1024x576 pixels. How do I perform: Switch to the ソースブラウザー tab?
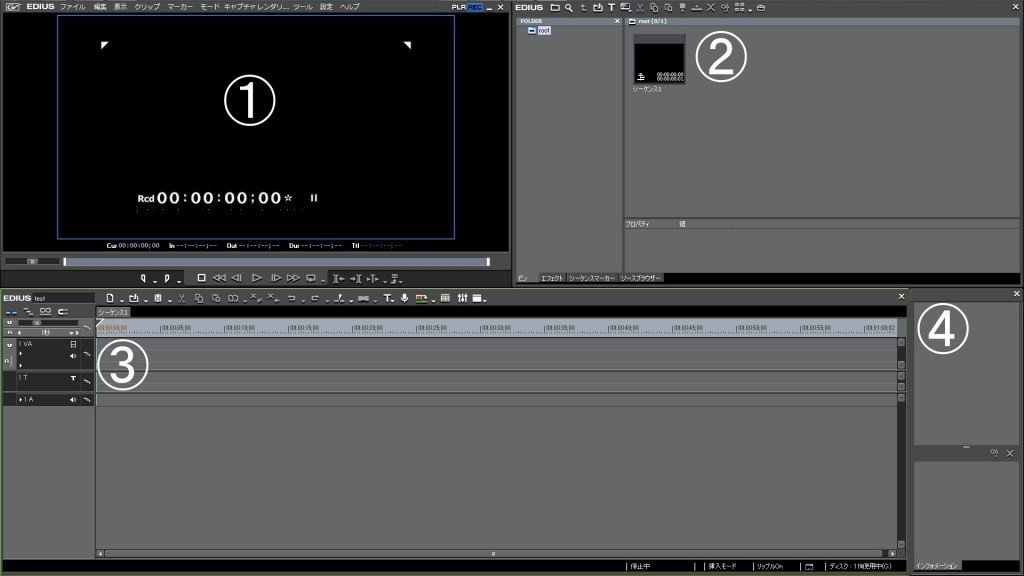pos(641,278)
